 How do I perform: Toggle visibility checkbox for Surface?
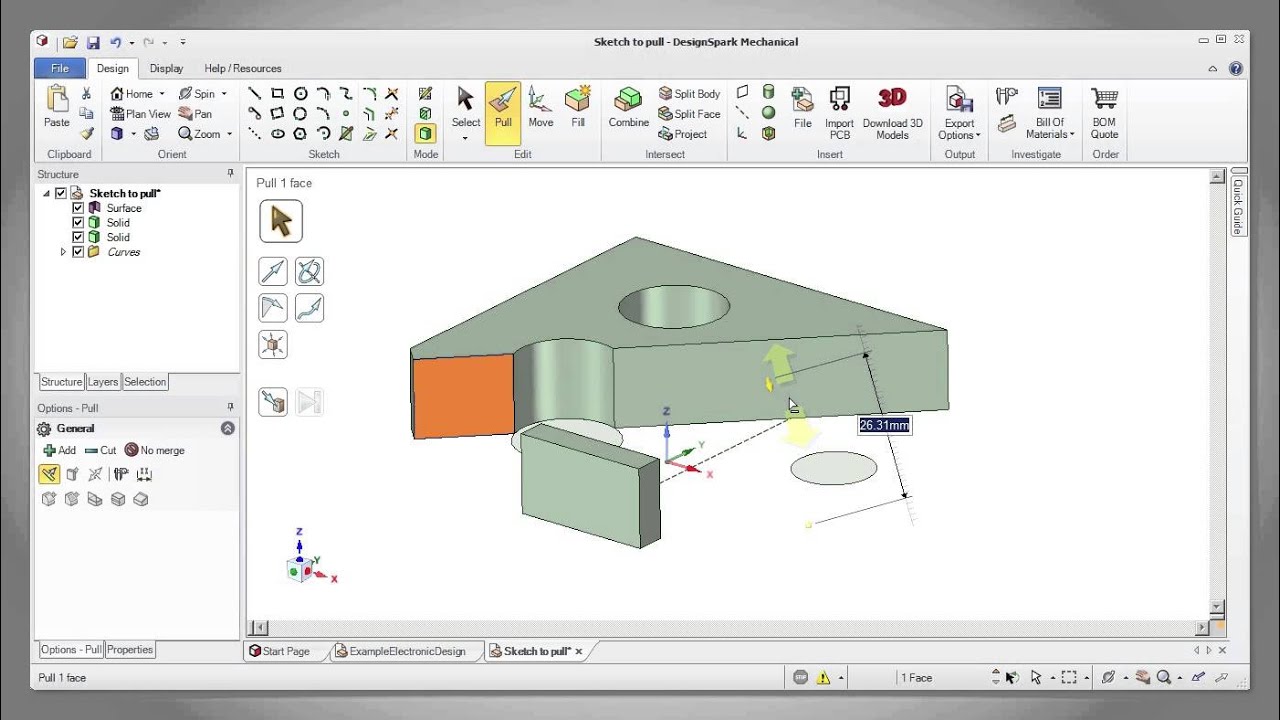[77, 208]
